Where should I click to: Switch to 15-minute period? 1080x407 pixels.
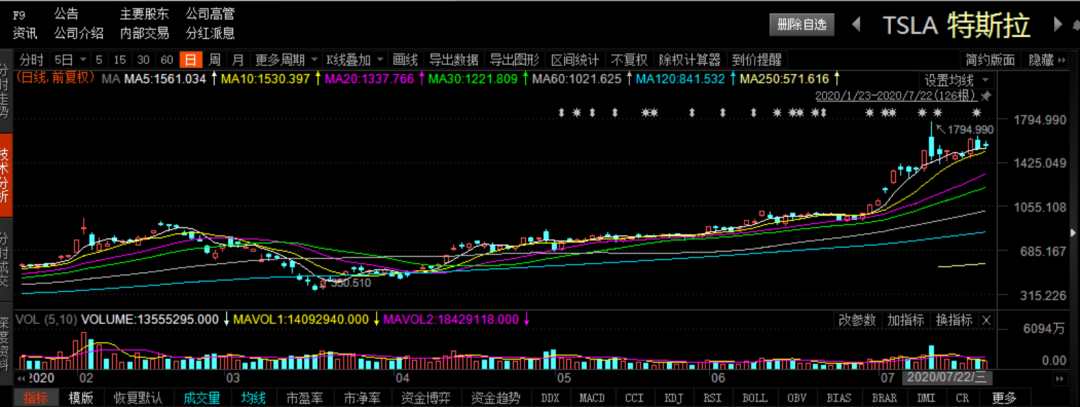point(121,60)
